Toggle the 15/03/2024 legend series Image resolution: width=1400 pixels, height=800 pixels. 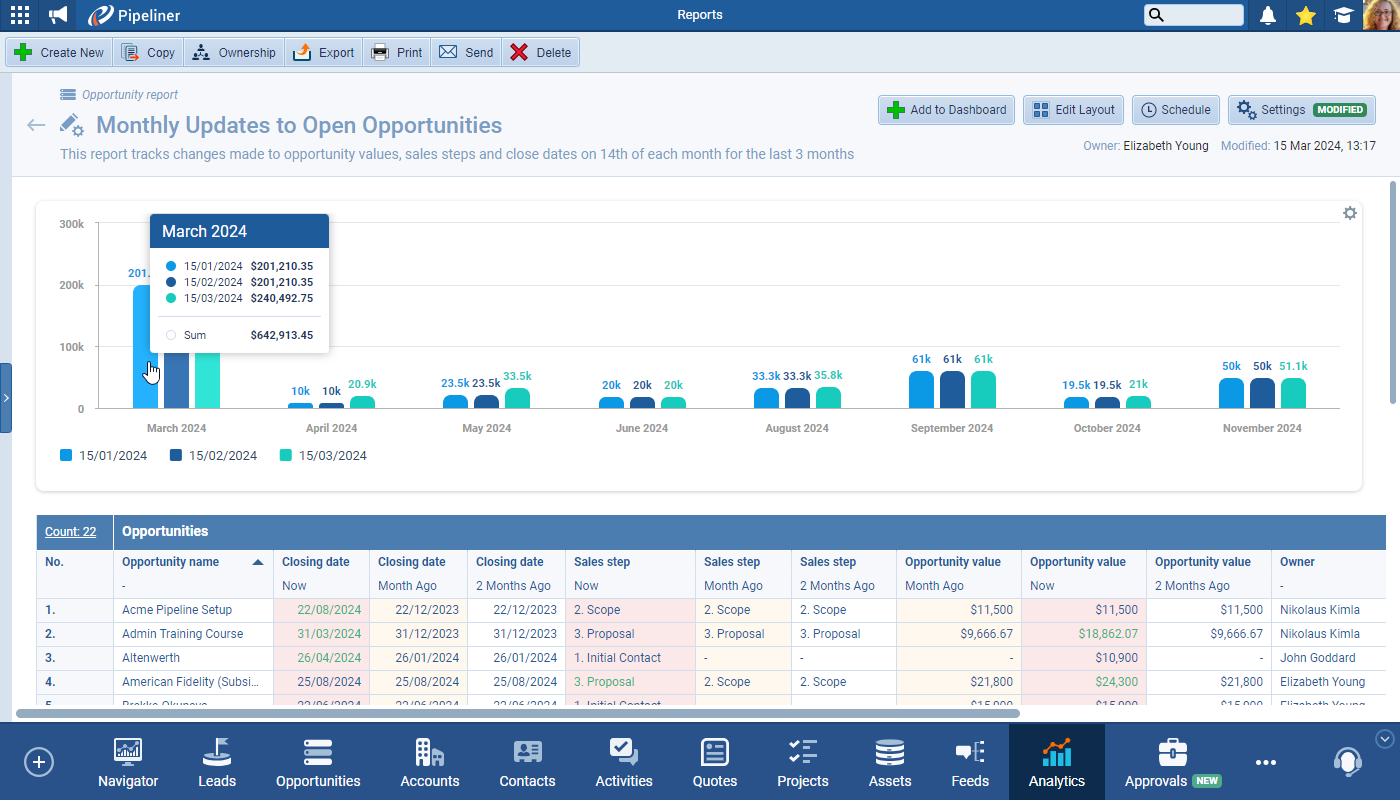point(323,456)
